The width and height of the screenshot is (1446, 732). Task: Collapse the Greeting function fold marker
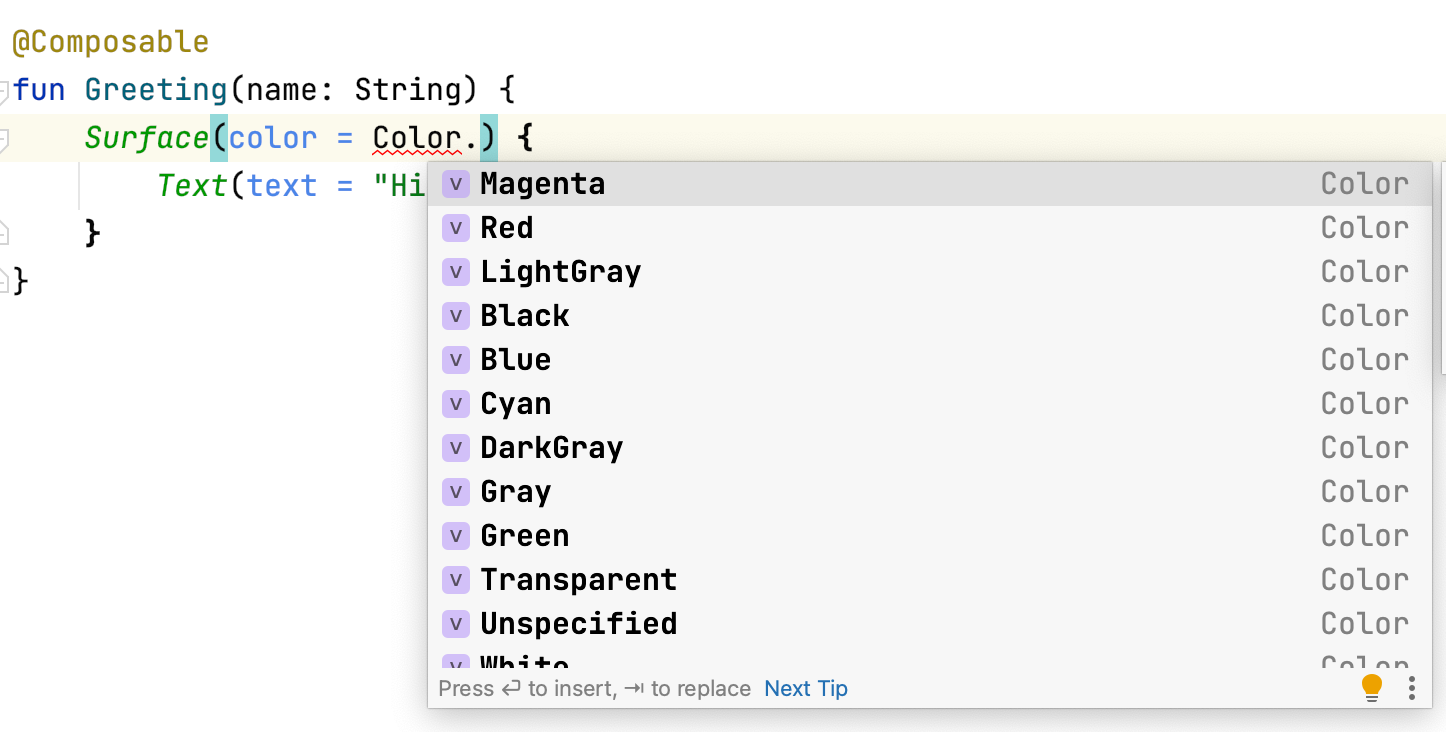(4, 91)
